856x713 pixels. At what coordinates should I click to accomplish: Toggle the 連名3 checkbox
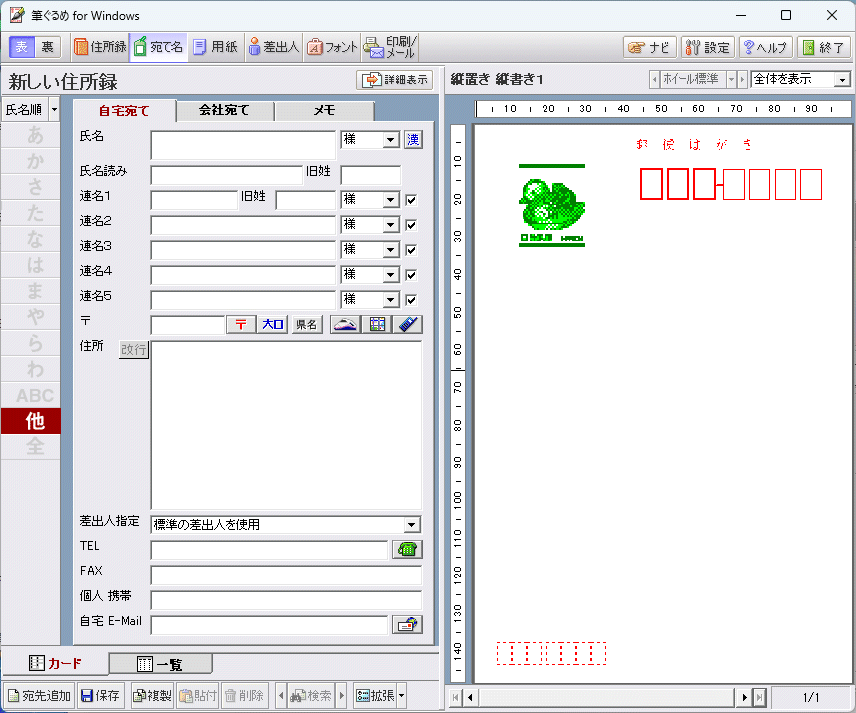pyautogui.click(x=411, y=250)
